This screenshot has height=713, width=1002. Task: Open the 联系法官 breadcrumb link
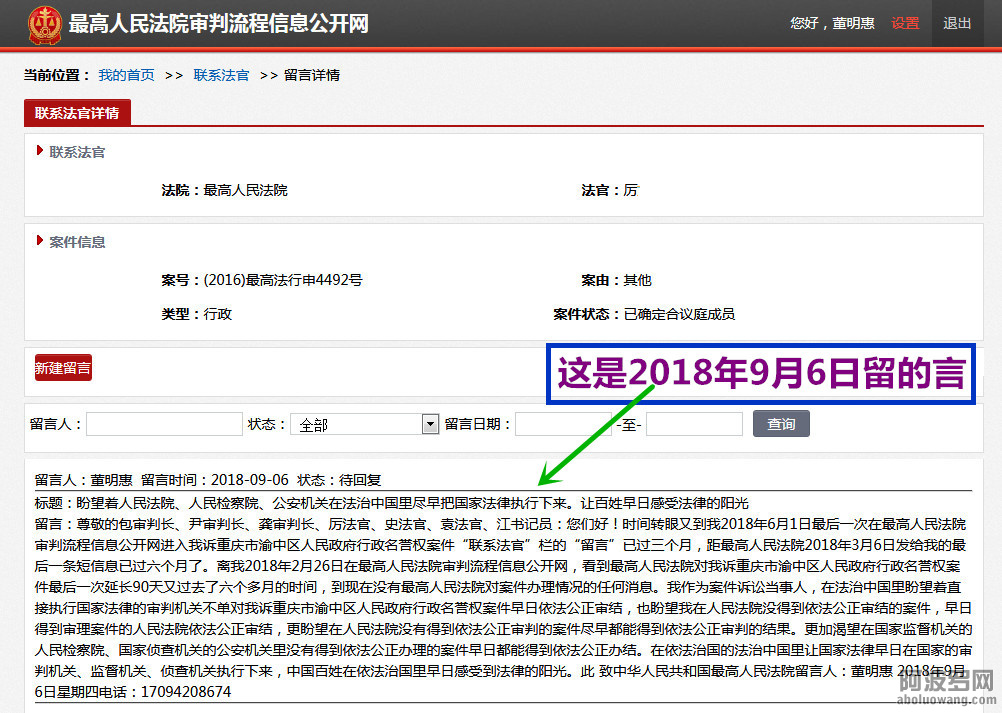(221, 75)
